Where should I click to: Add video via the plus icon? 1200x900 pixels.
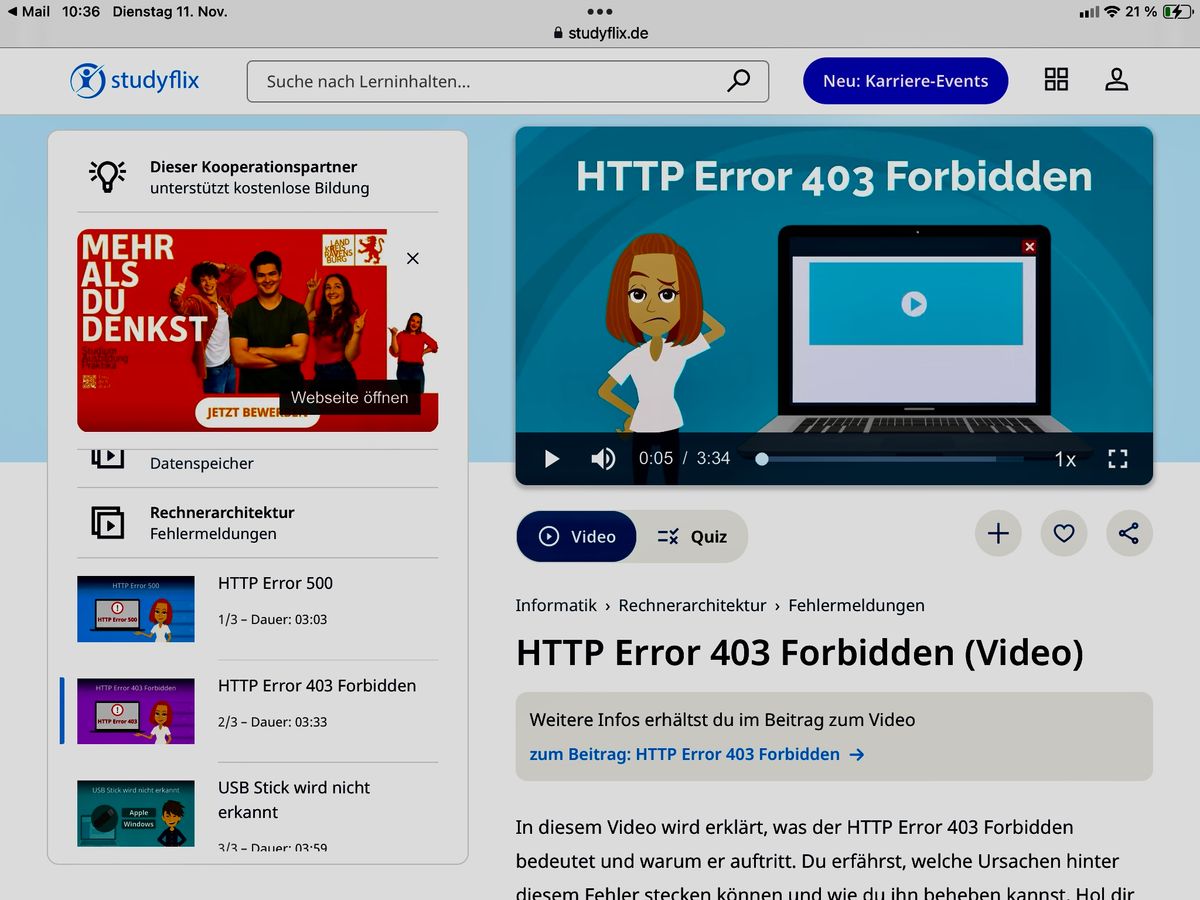998,534
